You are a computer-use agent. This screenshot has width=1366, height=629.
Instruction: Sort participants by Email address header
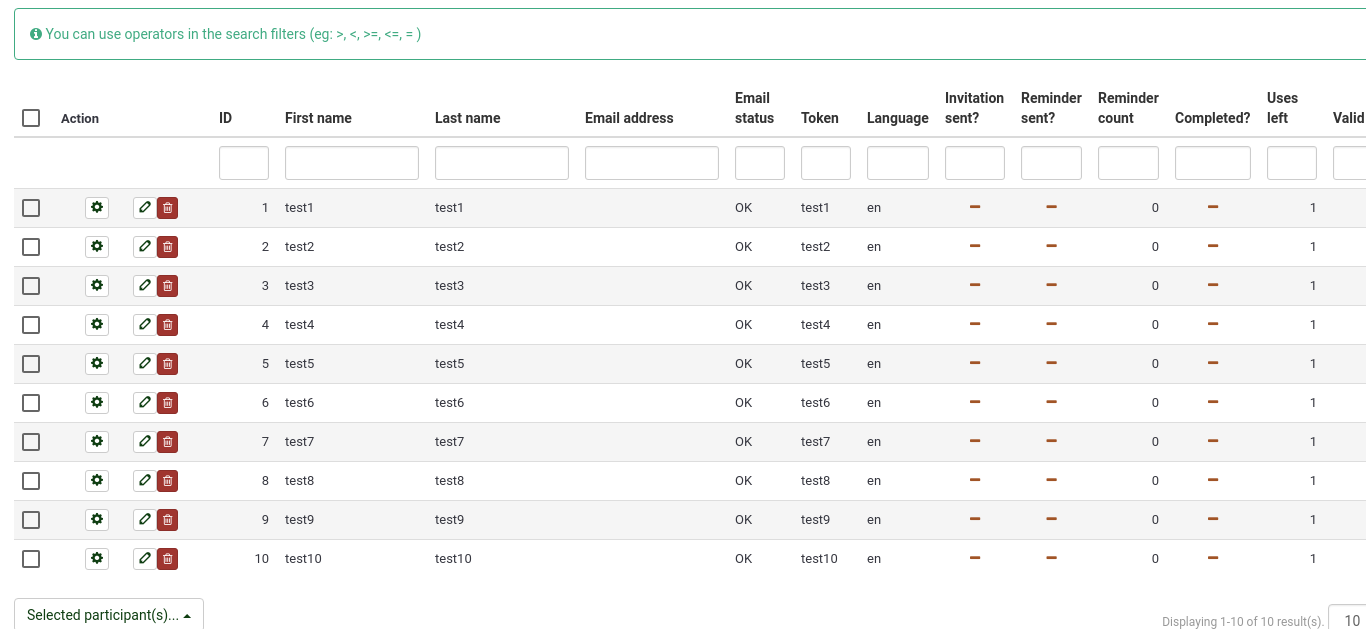(629, 118)
